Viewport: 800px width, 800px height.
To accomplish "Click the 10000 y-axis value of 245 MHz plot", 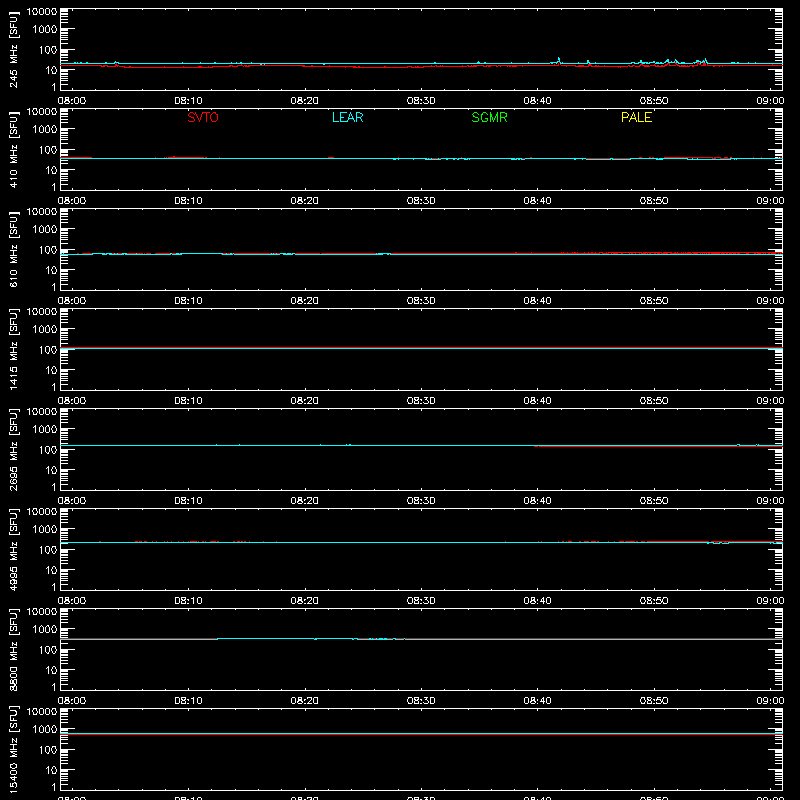I will click(42, 12).
